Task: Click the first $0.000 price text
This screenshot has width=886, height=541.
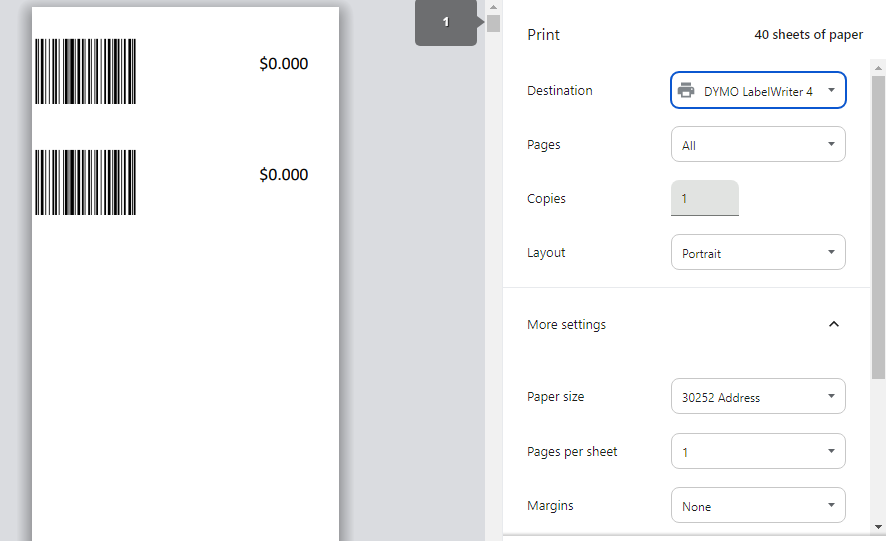Action: (284, 63)
